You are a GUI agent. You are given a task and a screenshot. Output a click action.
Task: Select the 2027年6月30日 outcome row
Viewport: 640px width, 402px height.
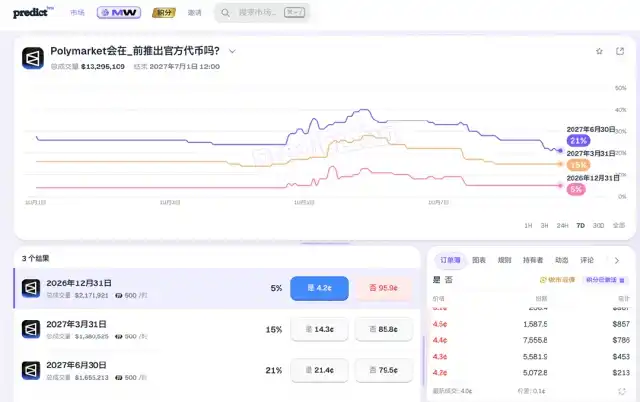[x=217, y=371]
